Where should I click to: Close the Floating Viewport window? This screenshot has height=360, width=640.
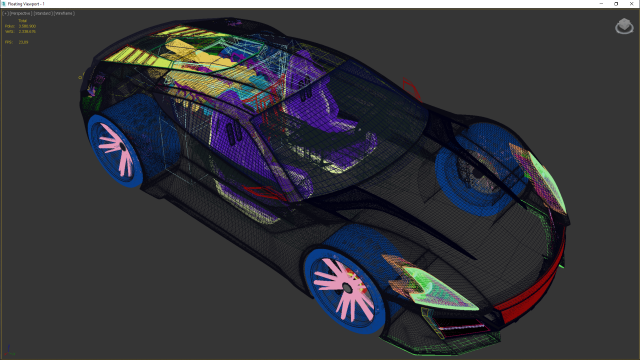(x=631, y=4)
